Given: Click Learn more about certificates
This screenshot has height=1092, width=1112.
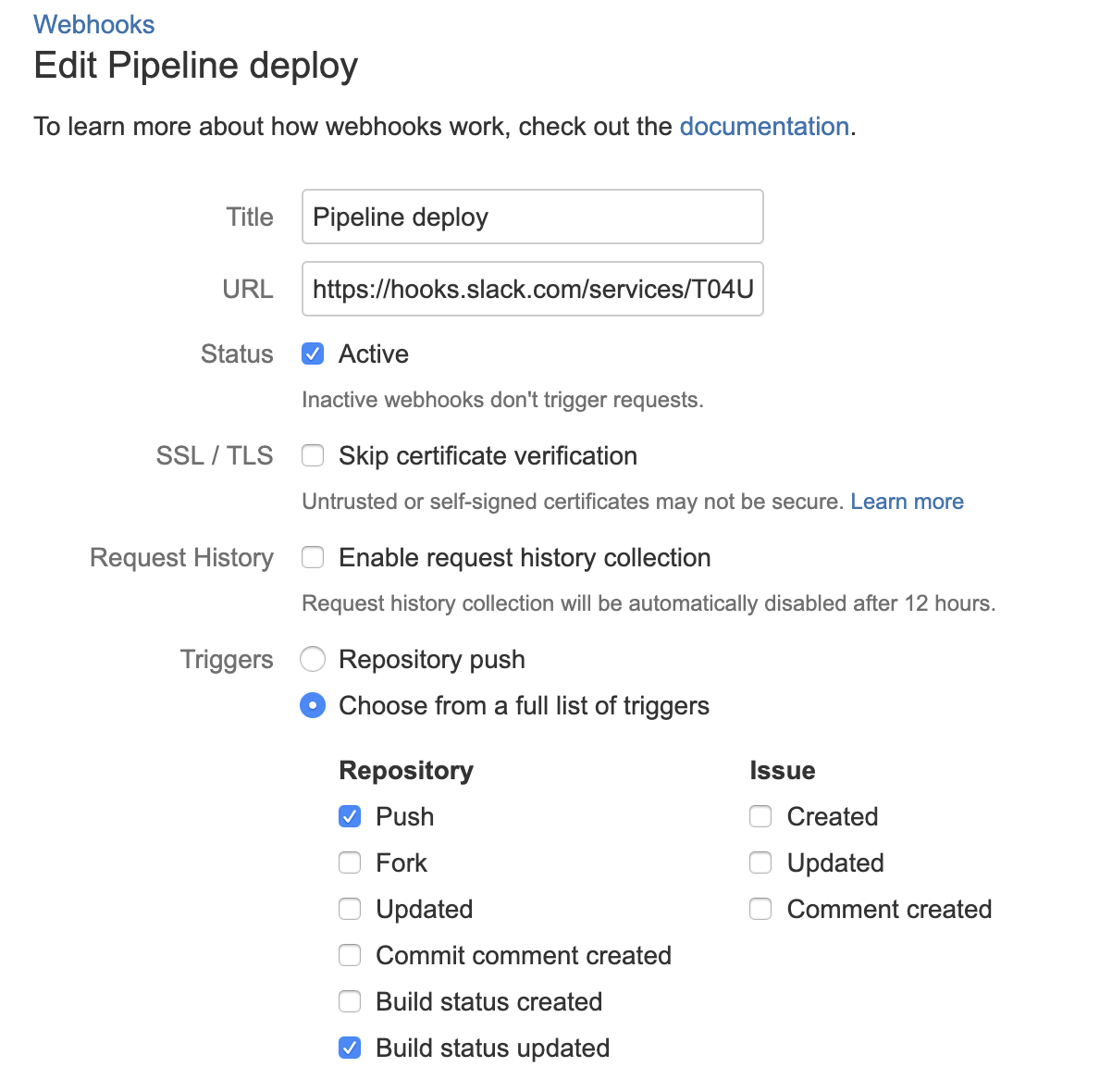Looking at the screenshot, I should tap(907, 501).
